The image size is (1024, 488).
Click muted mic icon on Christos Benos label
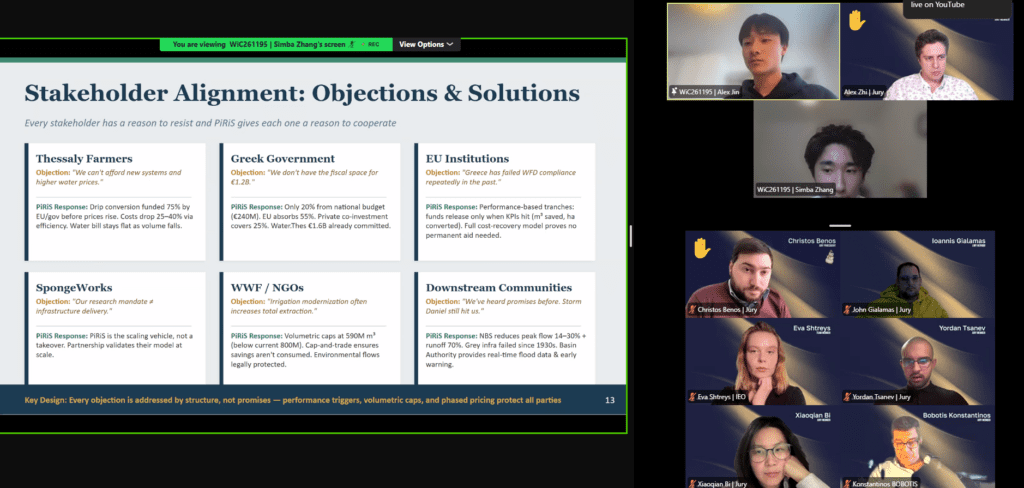coord(692,310)
